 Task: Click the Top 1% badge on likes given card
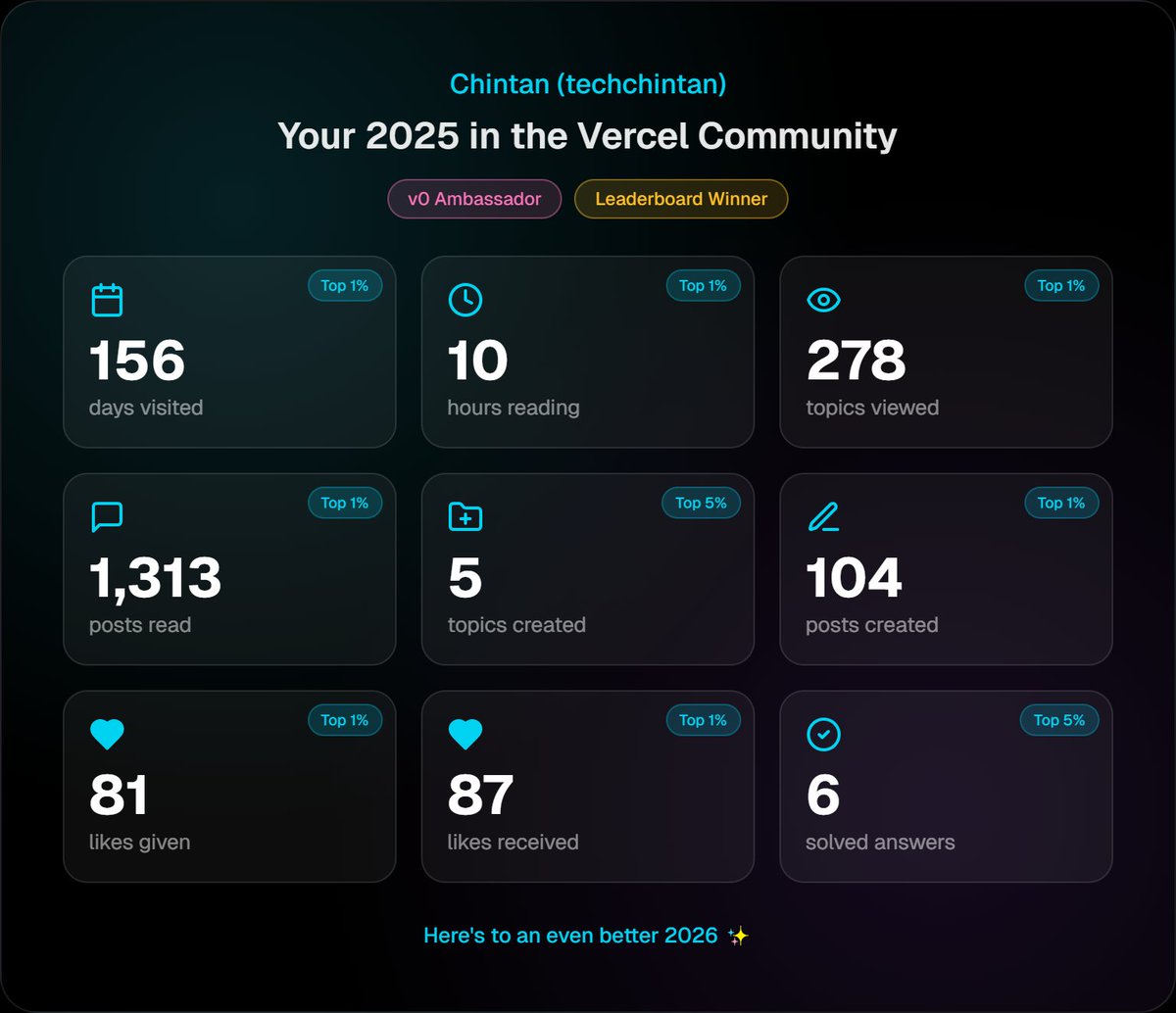coord(345,720)
